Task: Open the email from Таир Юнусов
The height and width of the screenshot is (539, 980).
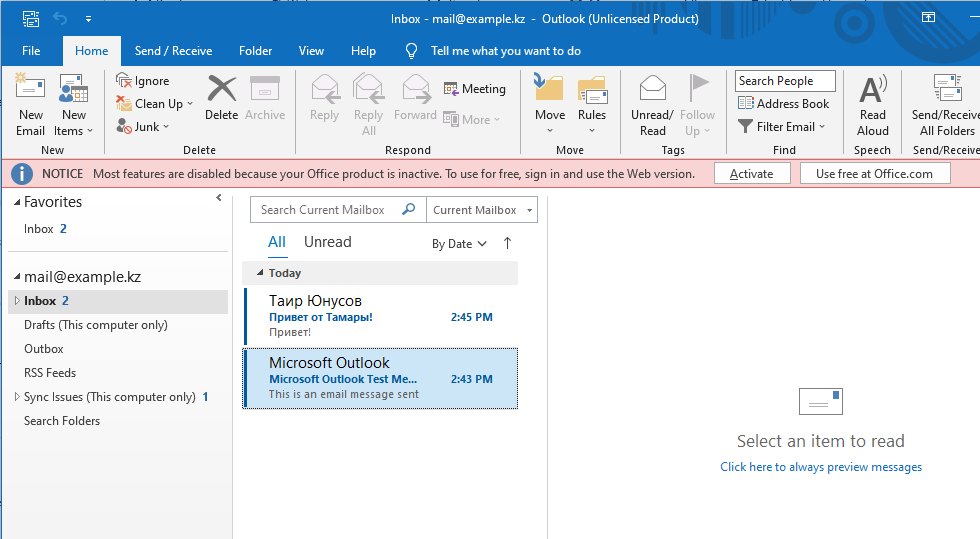Action: tap(380, 316)
